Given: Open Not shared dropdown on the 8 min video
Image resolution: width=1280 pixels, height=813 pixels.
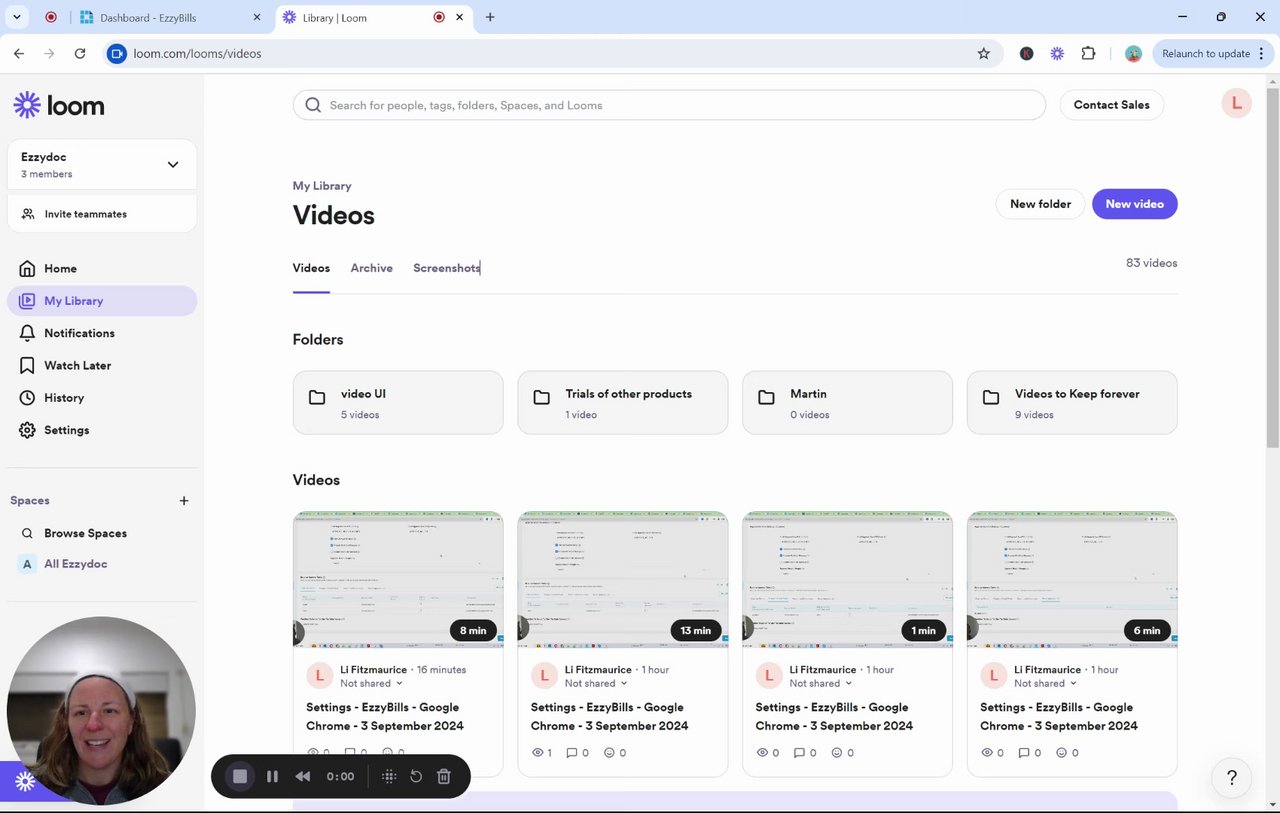Looking at the screenshot, I should tap(371, 684).
